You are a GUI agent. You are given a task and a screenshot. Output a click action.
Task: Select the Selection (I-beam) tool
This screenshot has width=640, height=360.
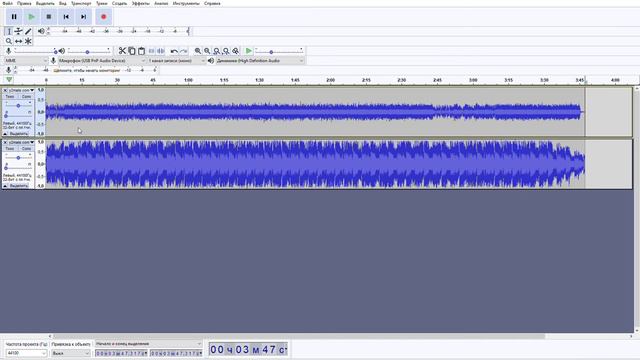point(9,31)
